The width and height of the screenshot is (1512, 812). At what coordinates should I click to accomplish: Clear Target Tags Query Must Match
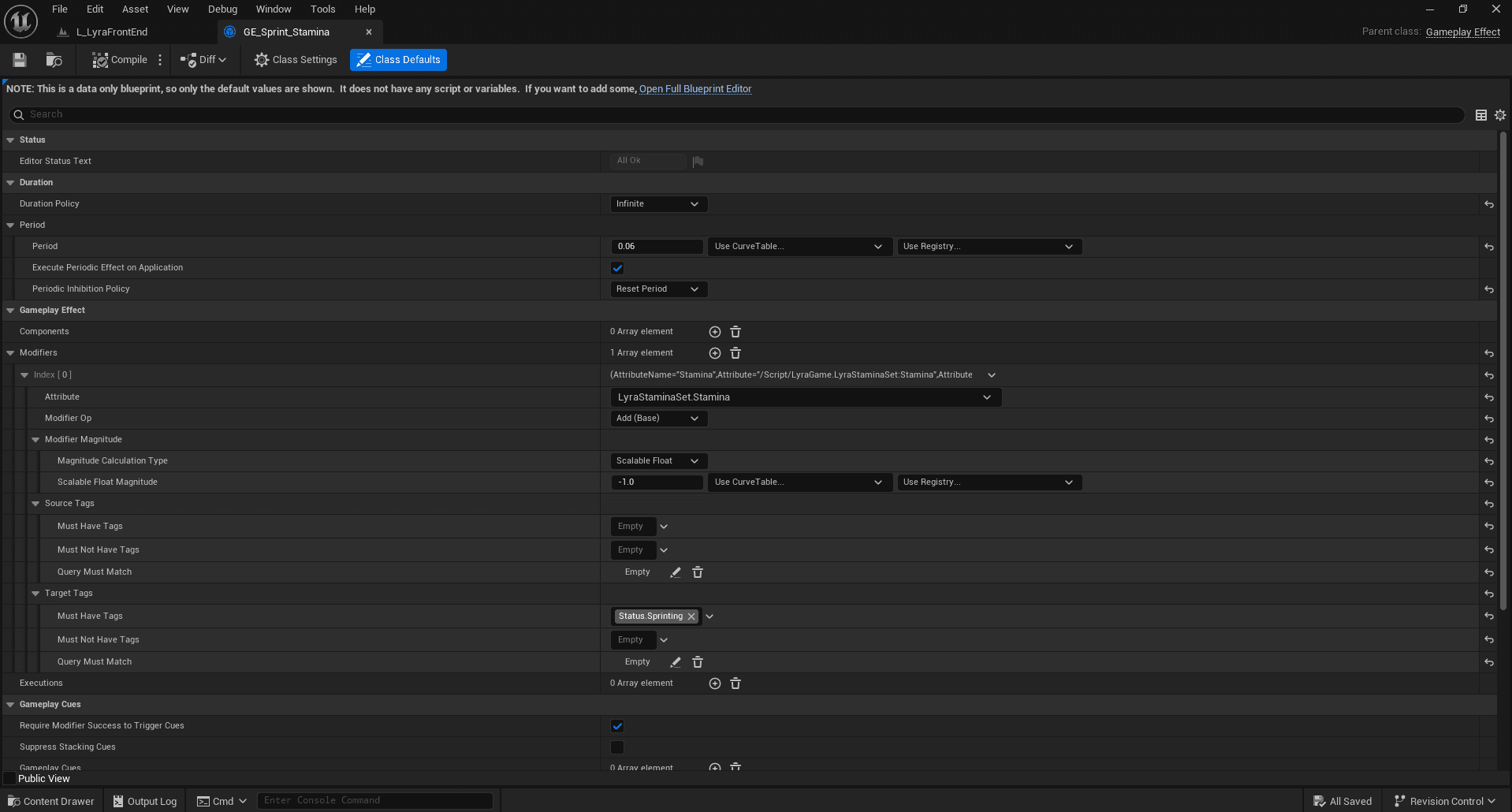698,662
